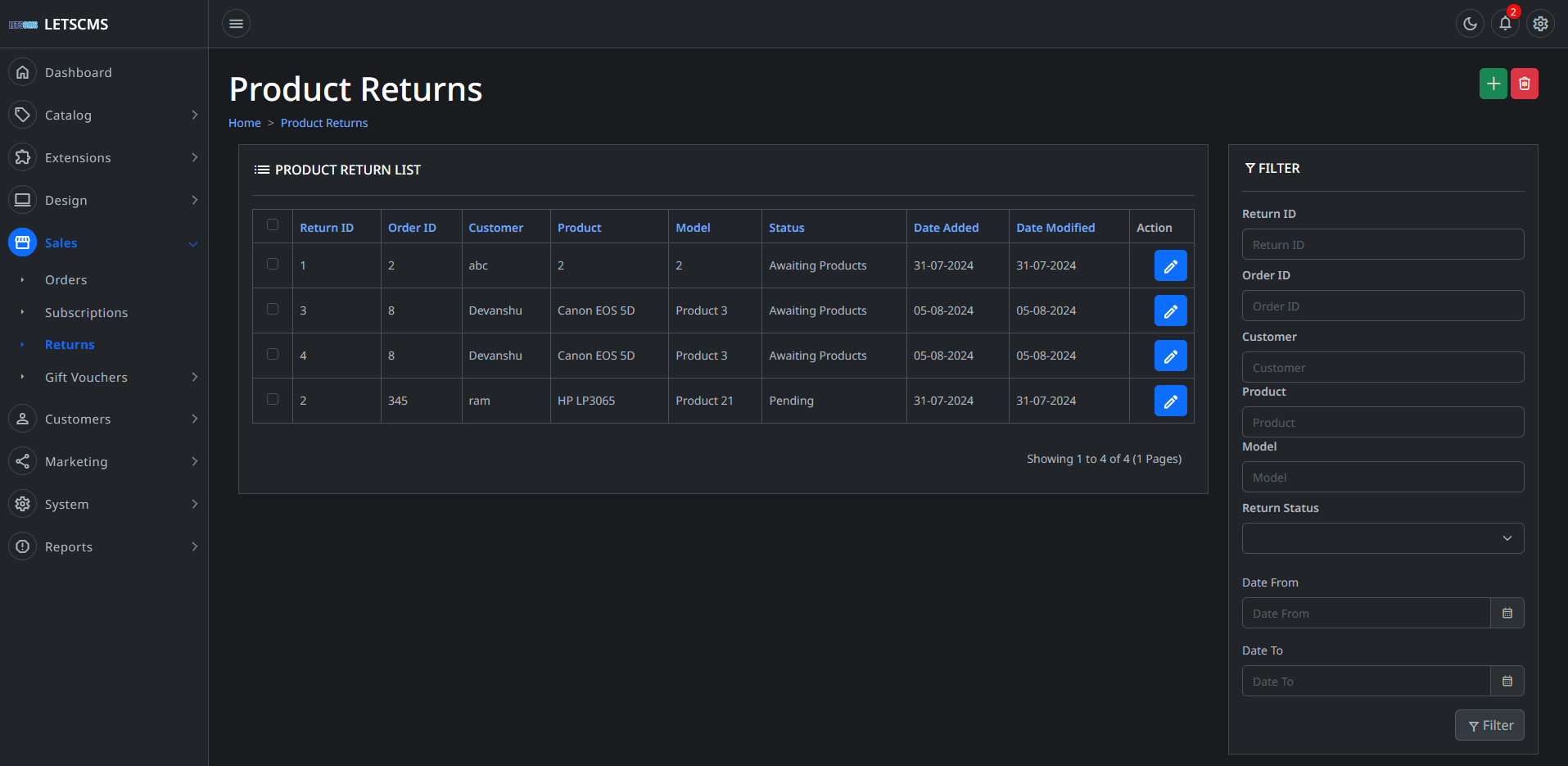The width and height of the screenshot is (1568, 766).
Task: Tick checkbox for the HP LP3065 row
Action: pyautogui.click(x=273, y=399)
